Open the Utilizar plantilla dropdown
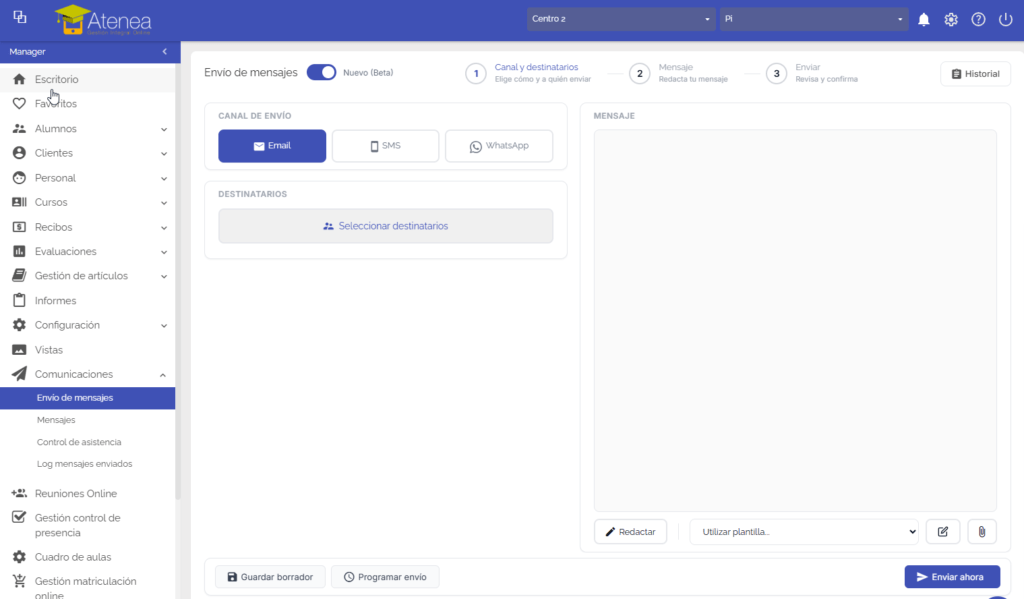 pos(804,532)
